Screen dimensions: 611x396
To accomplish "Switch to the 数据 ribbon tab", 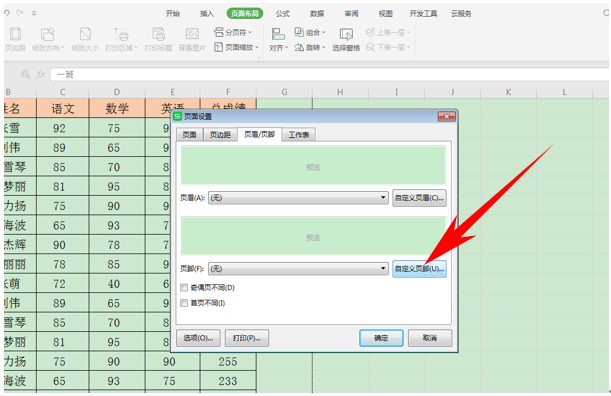I will coord(317,14).
